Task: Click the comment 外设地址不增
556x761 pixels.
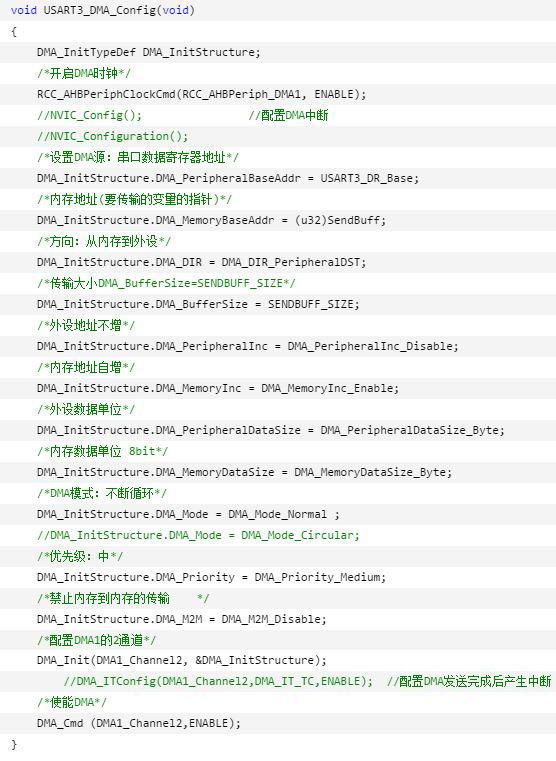Action: click(x=86, y=325)
